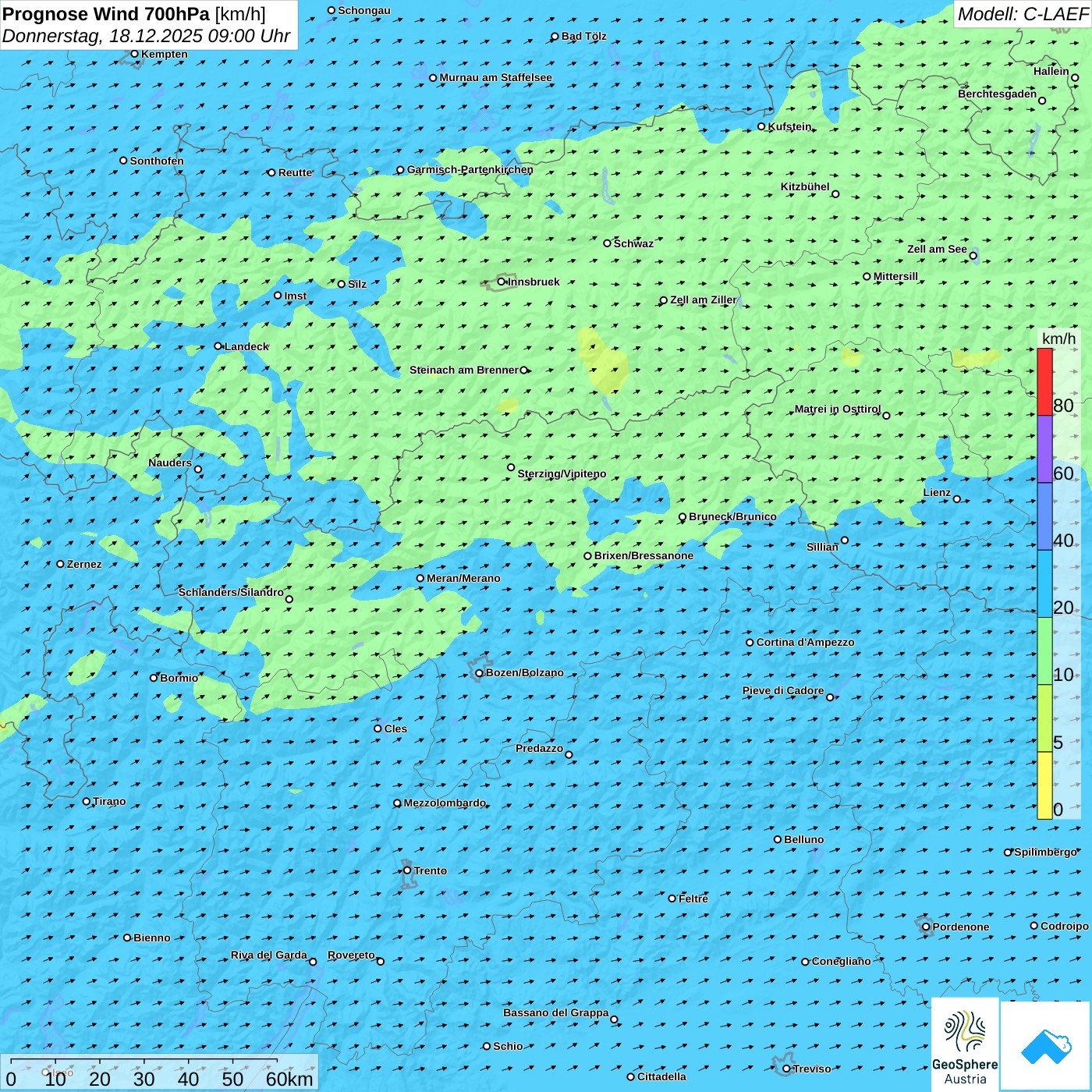Select the Lienz city marker
Screen dimensions: 1092x1092
tap(957, 499)
